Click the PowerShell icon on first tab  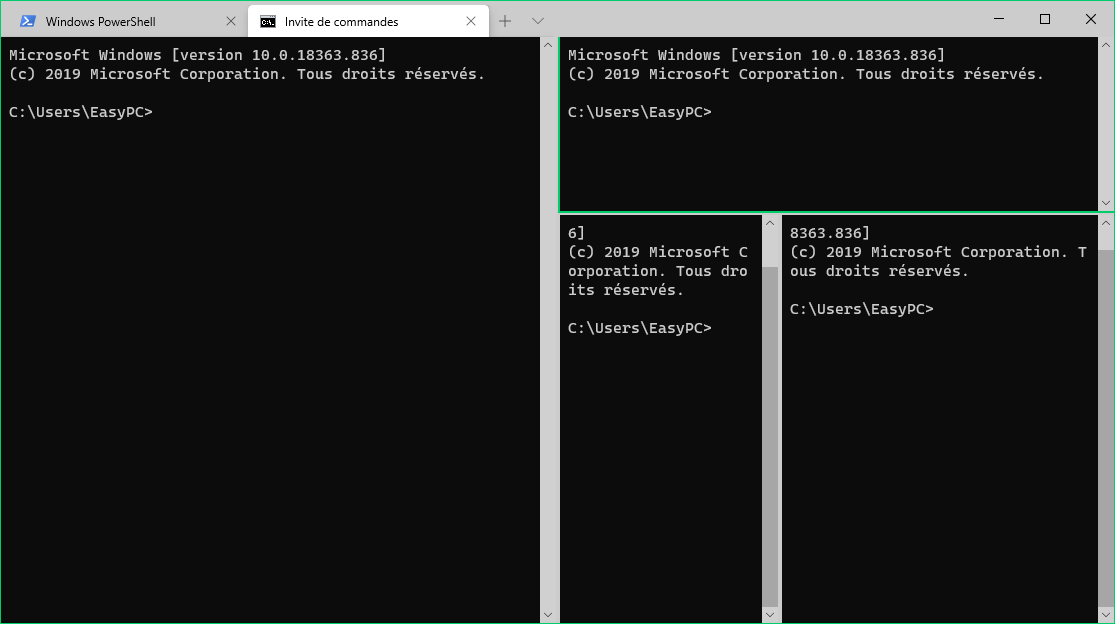(28, 21)
